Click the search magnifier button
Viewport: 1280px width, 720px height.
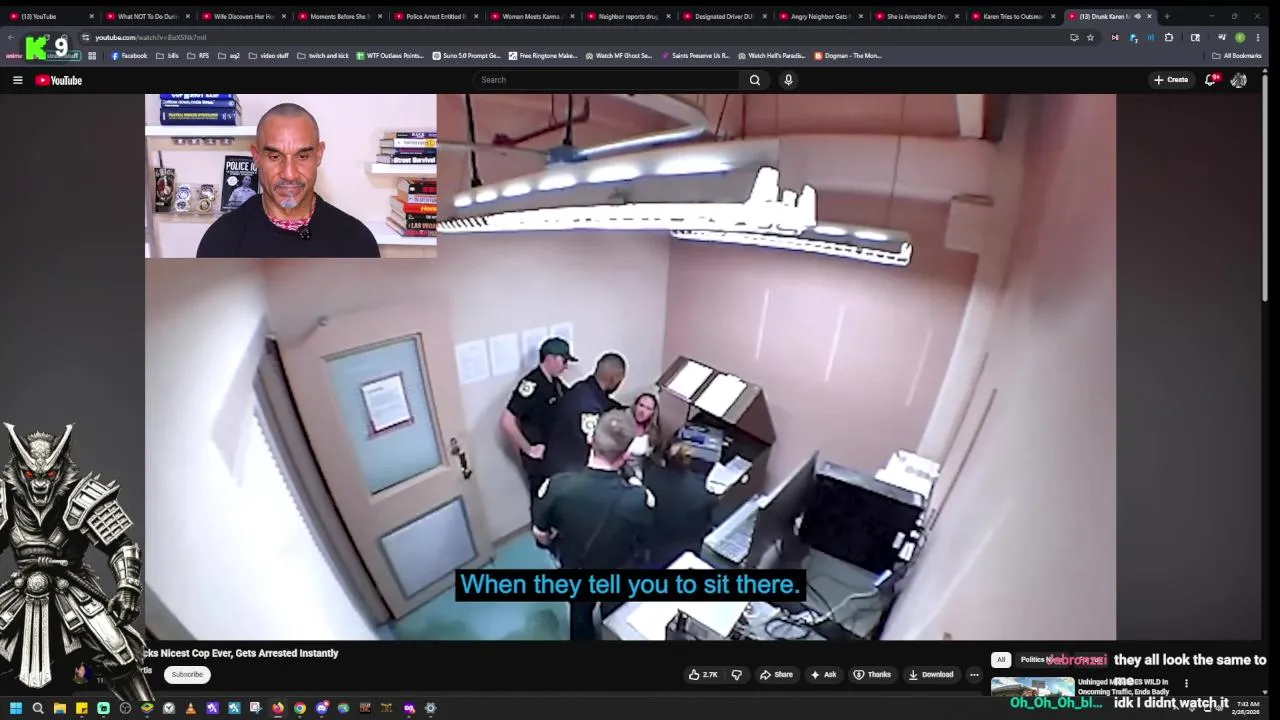click(x=755, y=80)
